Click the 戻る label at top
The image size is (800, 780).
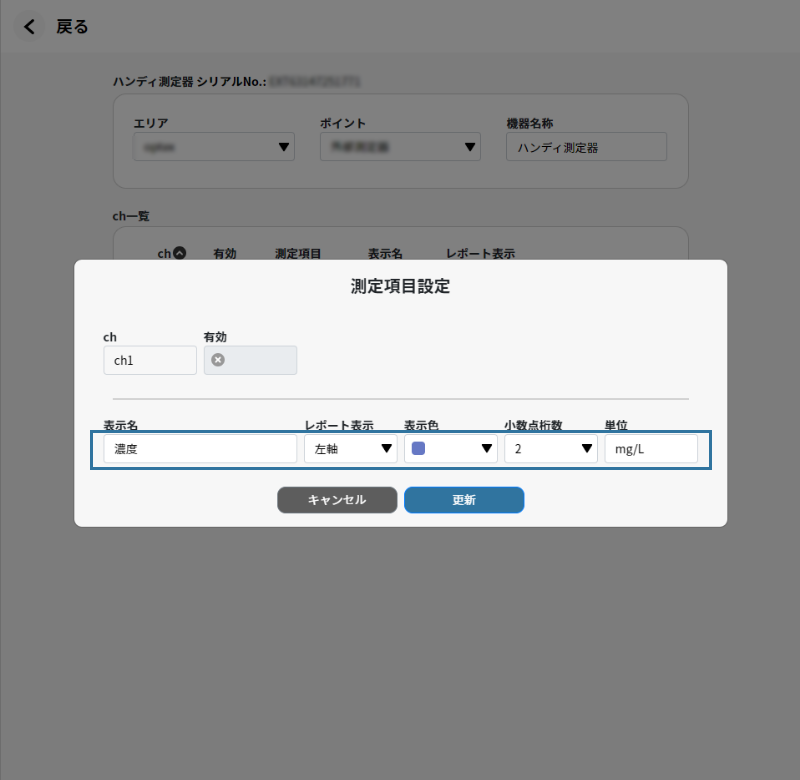72,27
